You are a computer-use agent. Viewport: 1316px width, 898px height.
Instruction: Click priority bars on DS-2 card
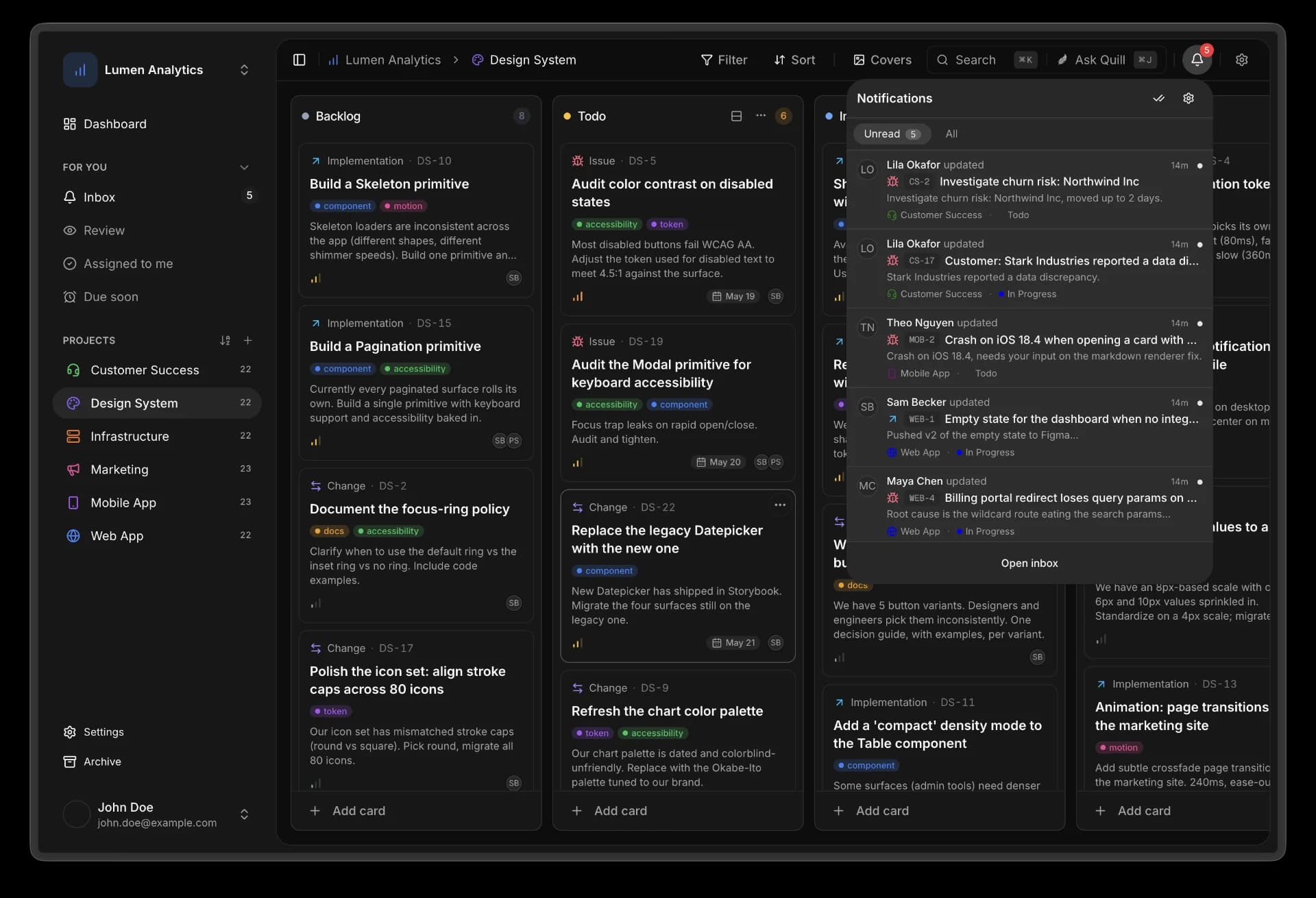click(315, 603)
